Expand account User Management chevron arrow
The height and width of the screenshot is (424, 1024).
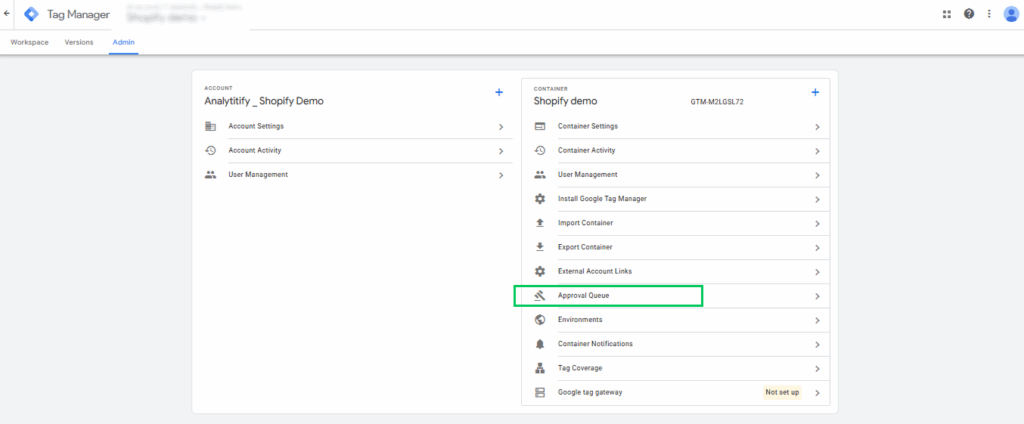[501, 175]
